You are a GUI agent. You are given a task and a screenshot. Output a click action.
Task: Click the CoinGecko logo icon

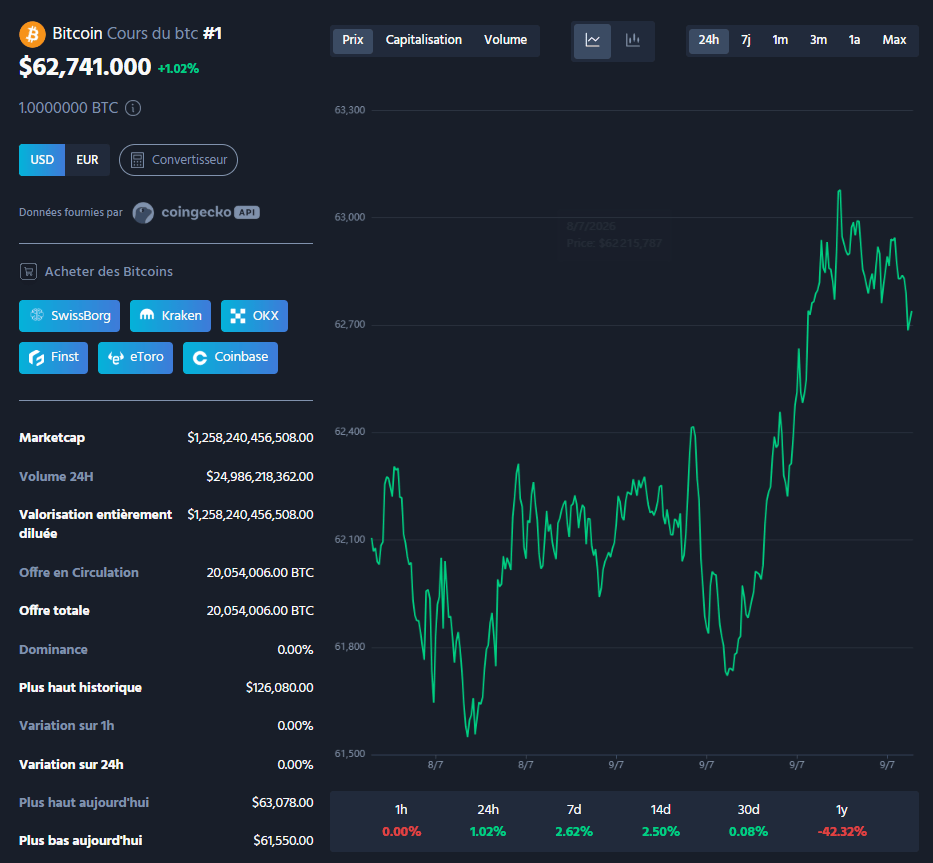[143, 212]
